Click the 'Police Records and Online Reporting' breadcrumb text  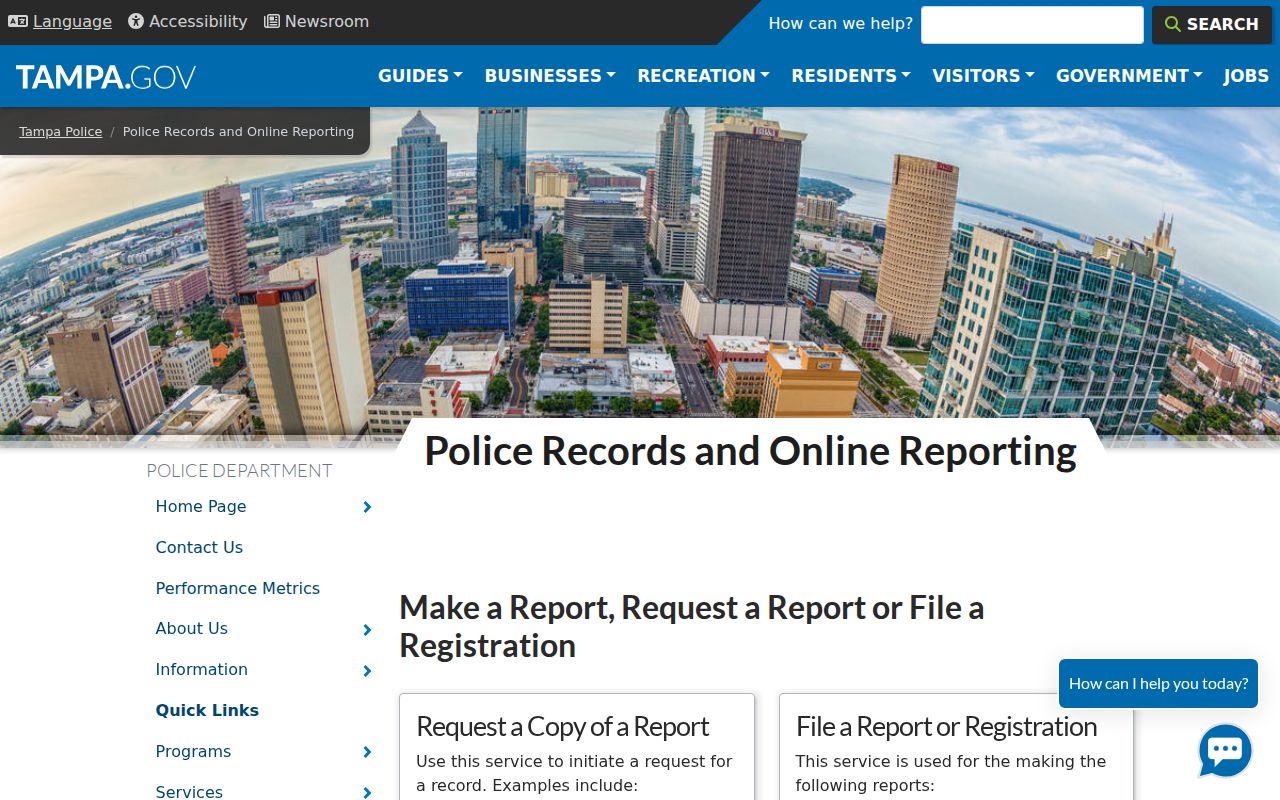[238, 131]
